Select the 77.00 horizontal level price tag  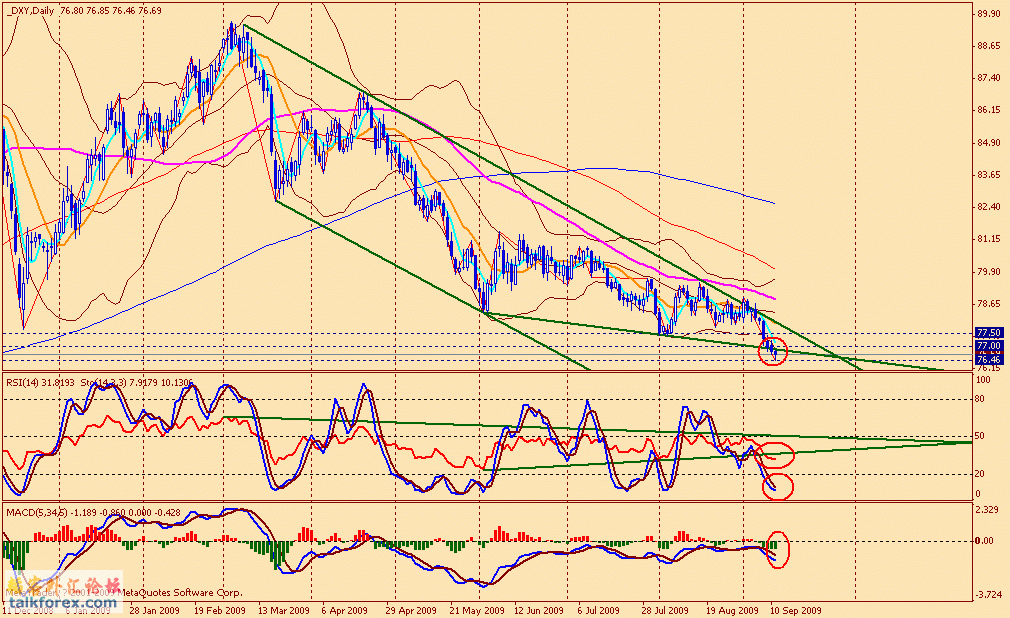(989, 346)
